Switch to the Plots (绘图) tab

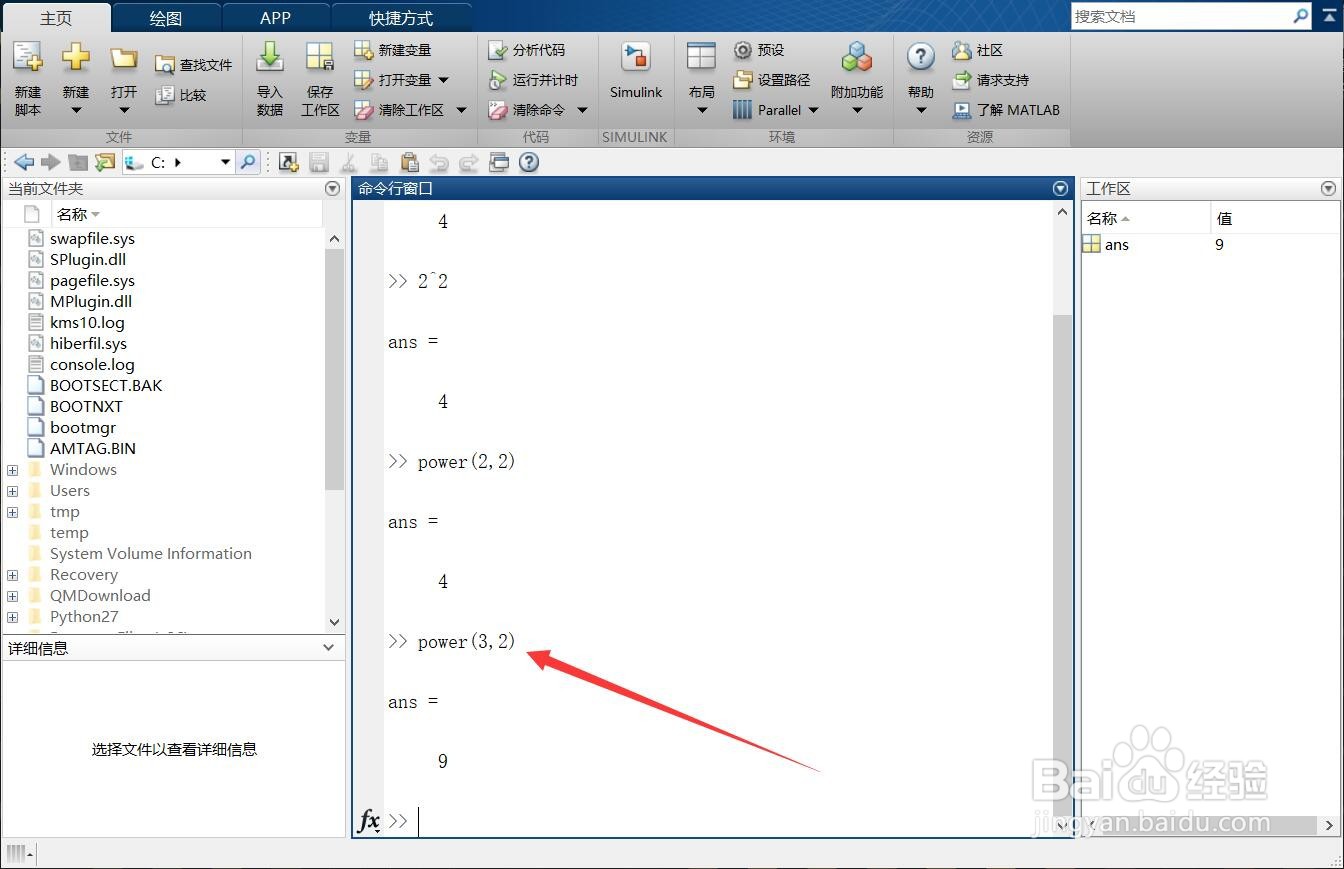coord(166,18)
